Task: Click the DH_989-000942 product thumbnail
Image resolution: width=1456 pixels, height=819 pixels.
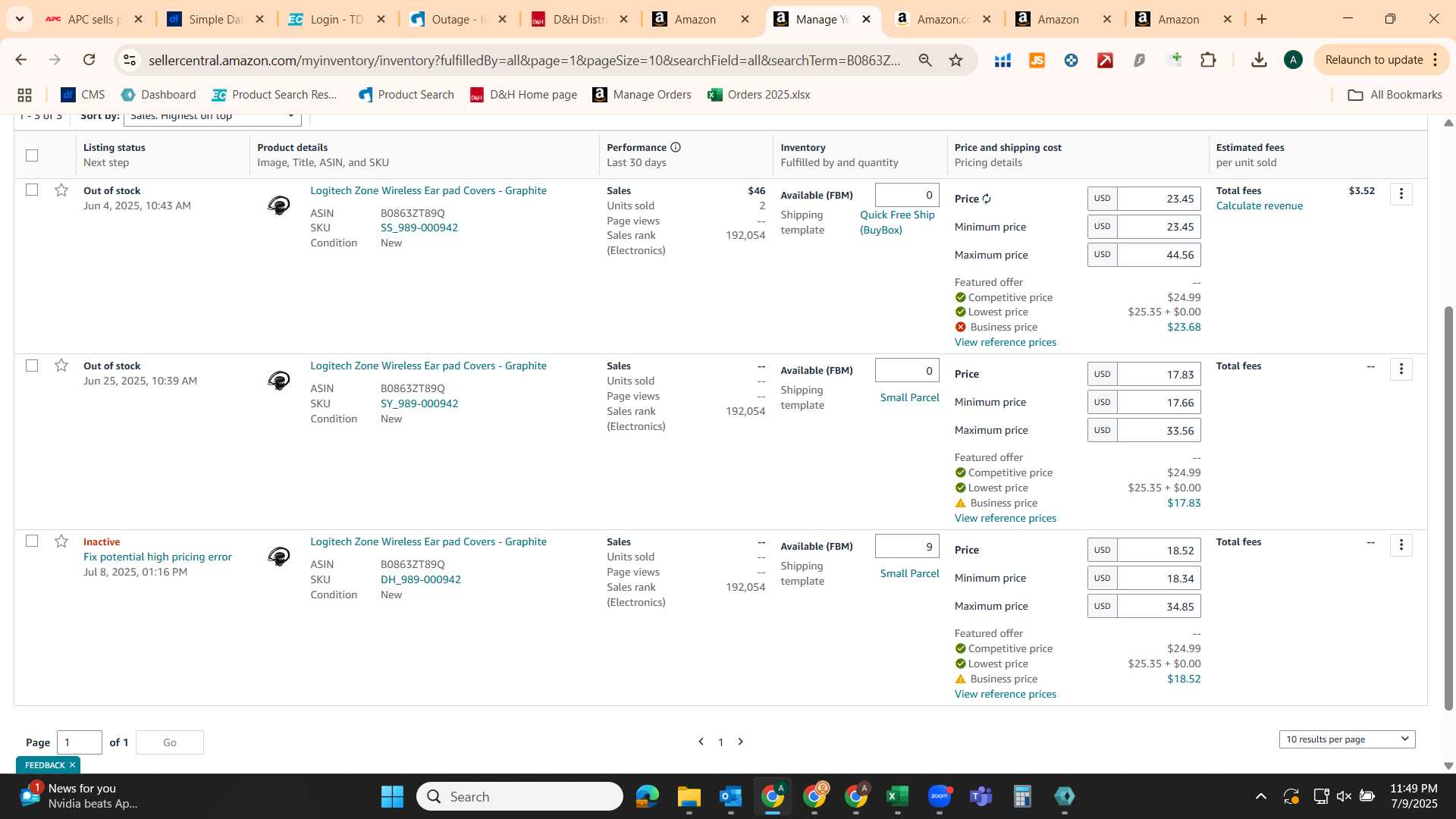Action: click(278, 556)
